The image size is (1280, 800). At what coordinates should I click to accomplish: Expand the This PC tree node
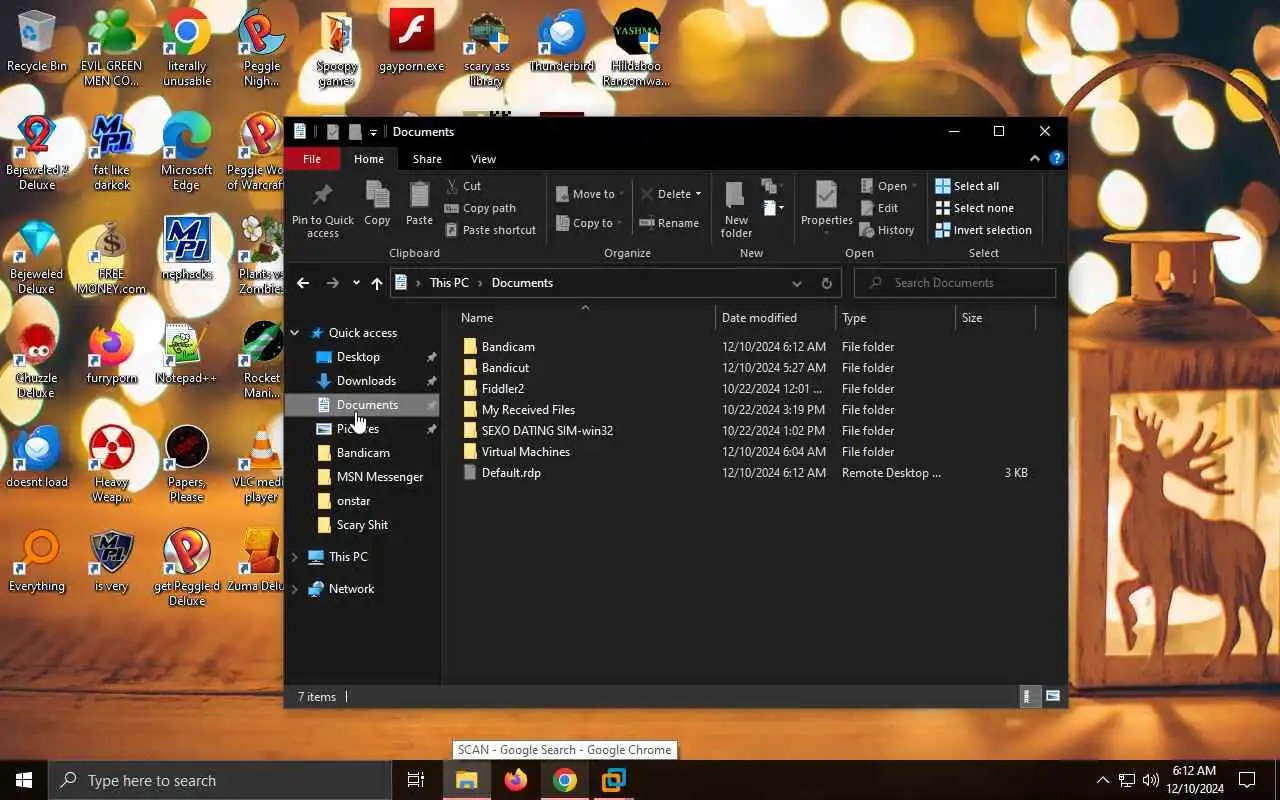click(x=295, y=557)
